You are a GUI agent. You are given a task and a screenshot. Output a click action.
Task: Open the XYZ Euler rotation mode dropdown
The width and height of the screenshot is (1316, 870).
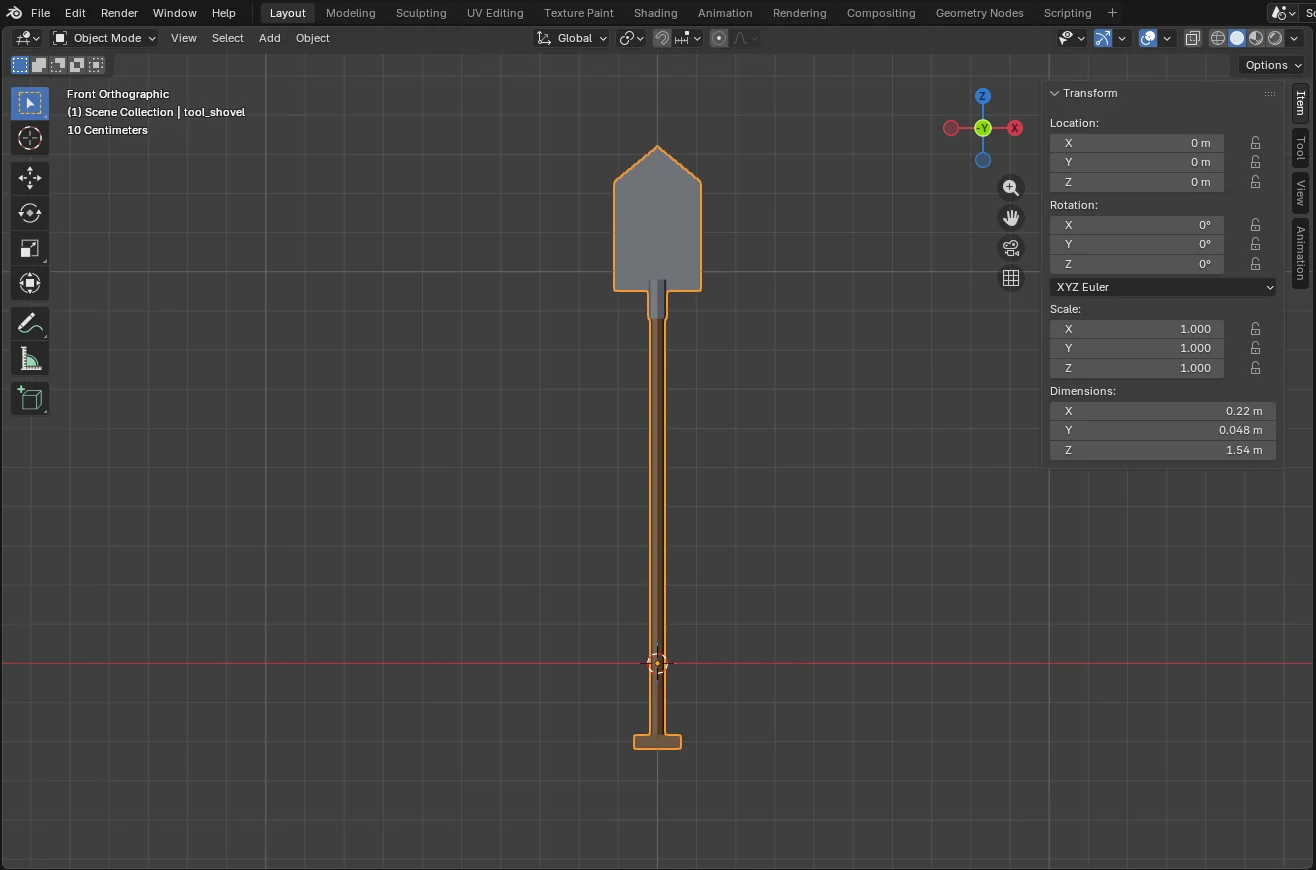1163,287
